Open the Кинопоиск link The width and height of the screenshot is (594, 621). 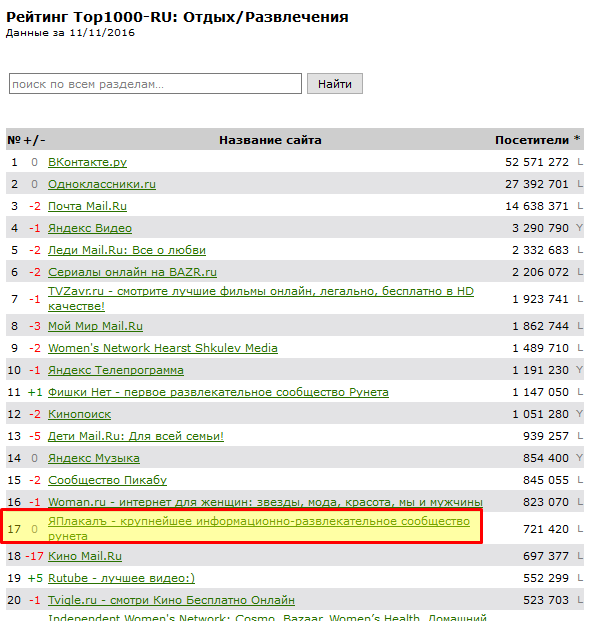[x=79, y=414]
